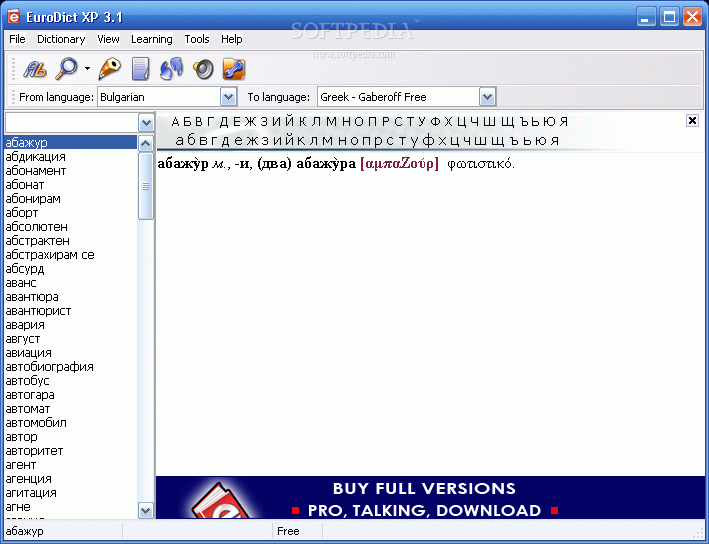Select word "абонамент" in the list
Viewport: 709px width, 544px height.
(71, 170)
